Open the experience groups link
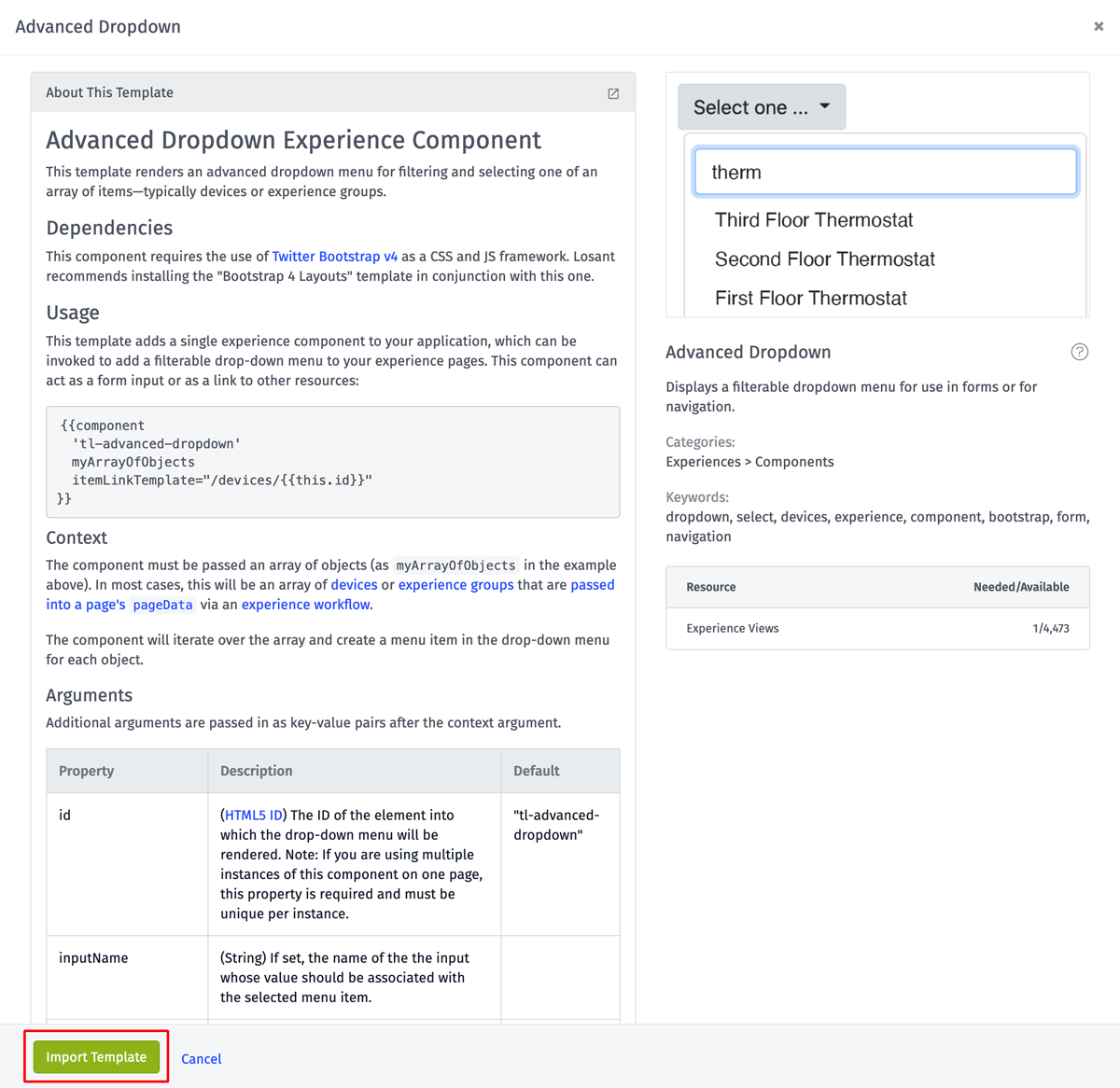 456,585
